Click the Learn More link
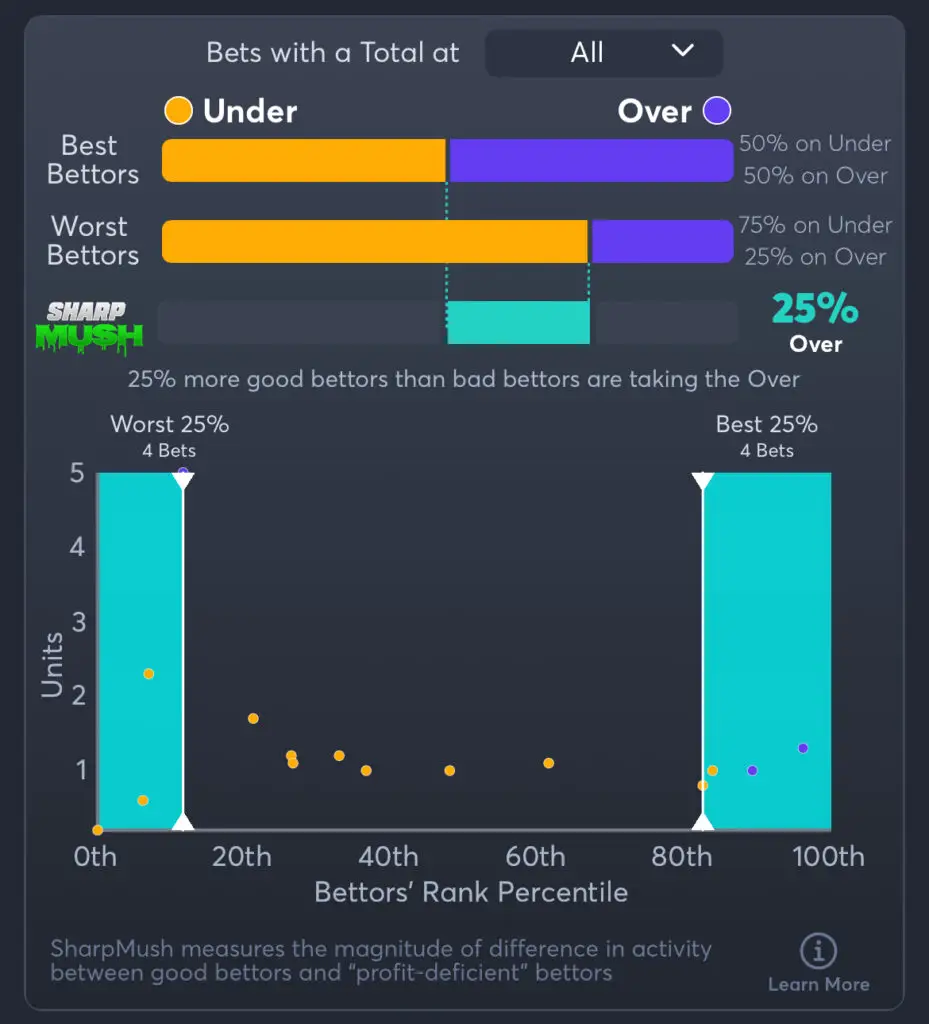The width and height of the screenshot is (929, 1024). (x=818, y=985)
